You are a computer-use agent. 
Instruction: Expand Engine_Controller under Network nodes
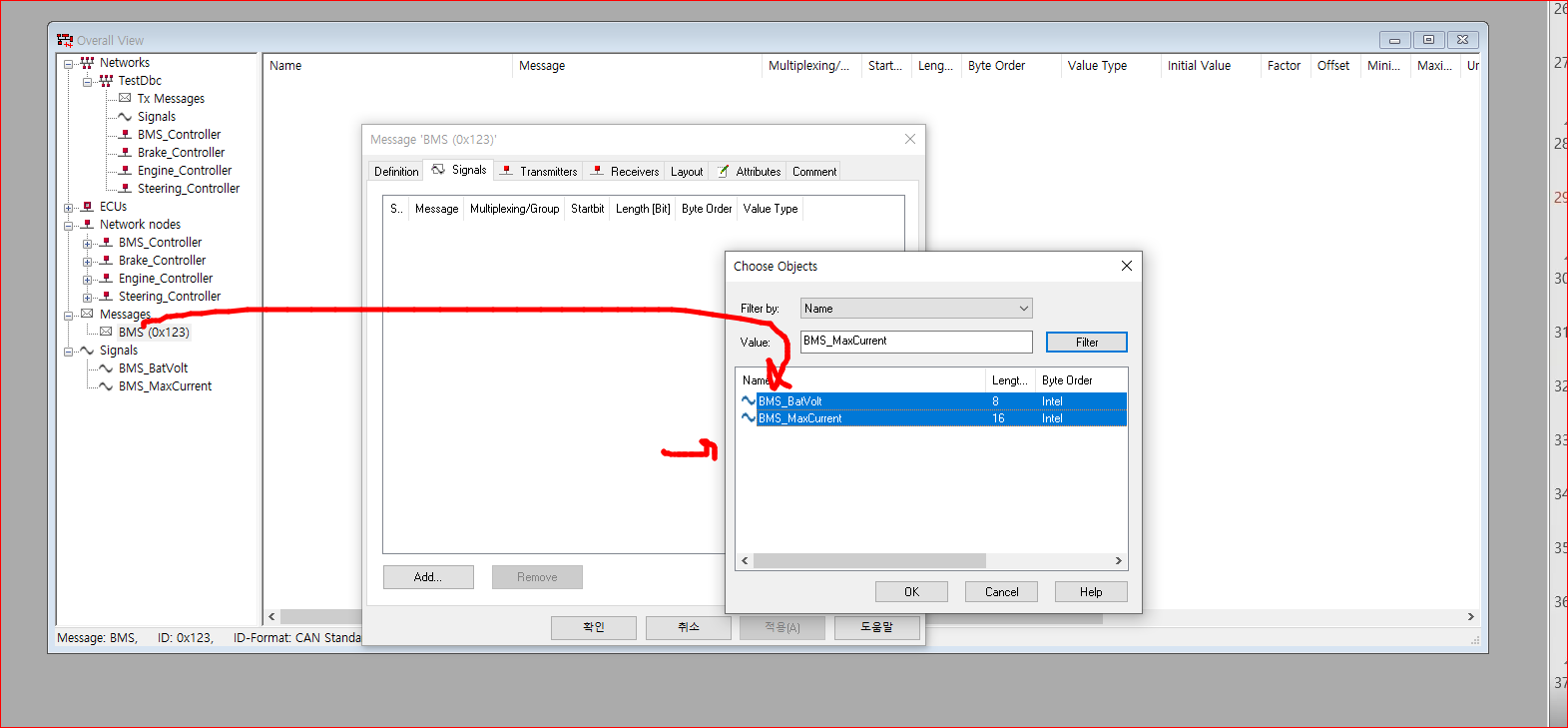88,280
